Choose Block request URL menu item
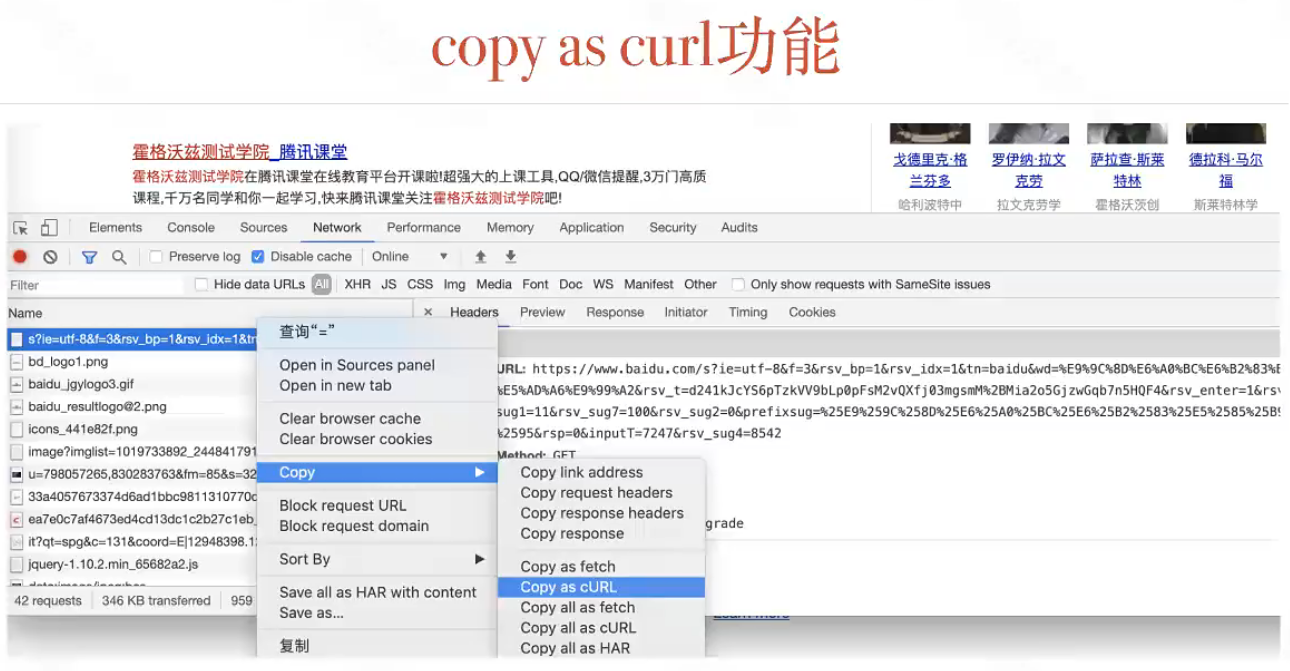 pyautogui.click(x=377, y=506)
